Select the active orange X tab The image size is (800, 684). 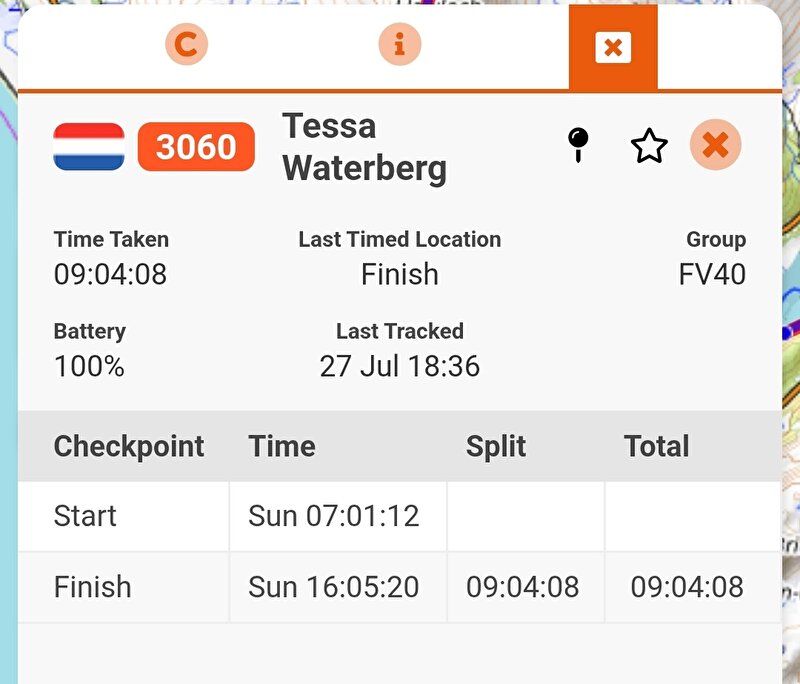pyautogui.click(x=613, y=47)
